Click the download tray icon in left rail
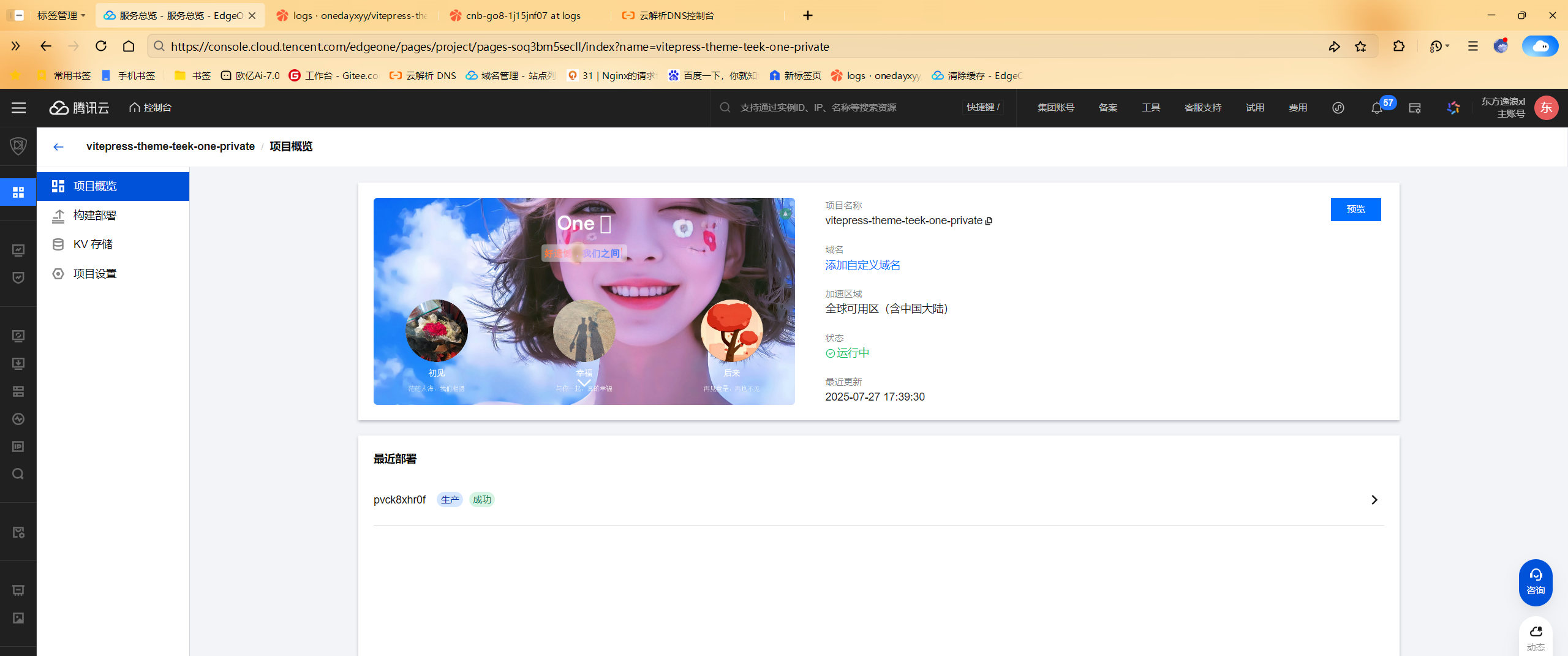 [18, 364]
